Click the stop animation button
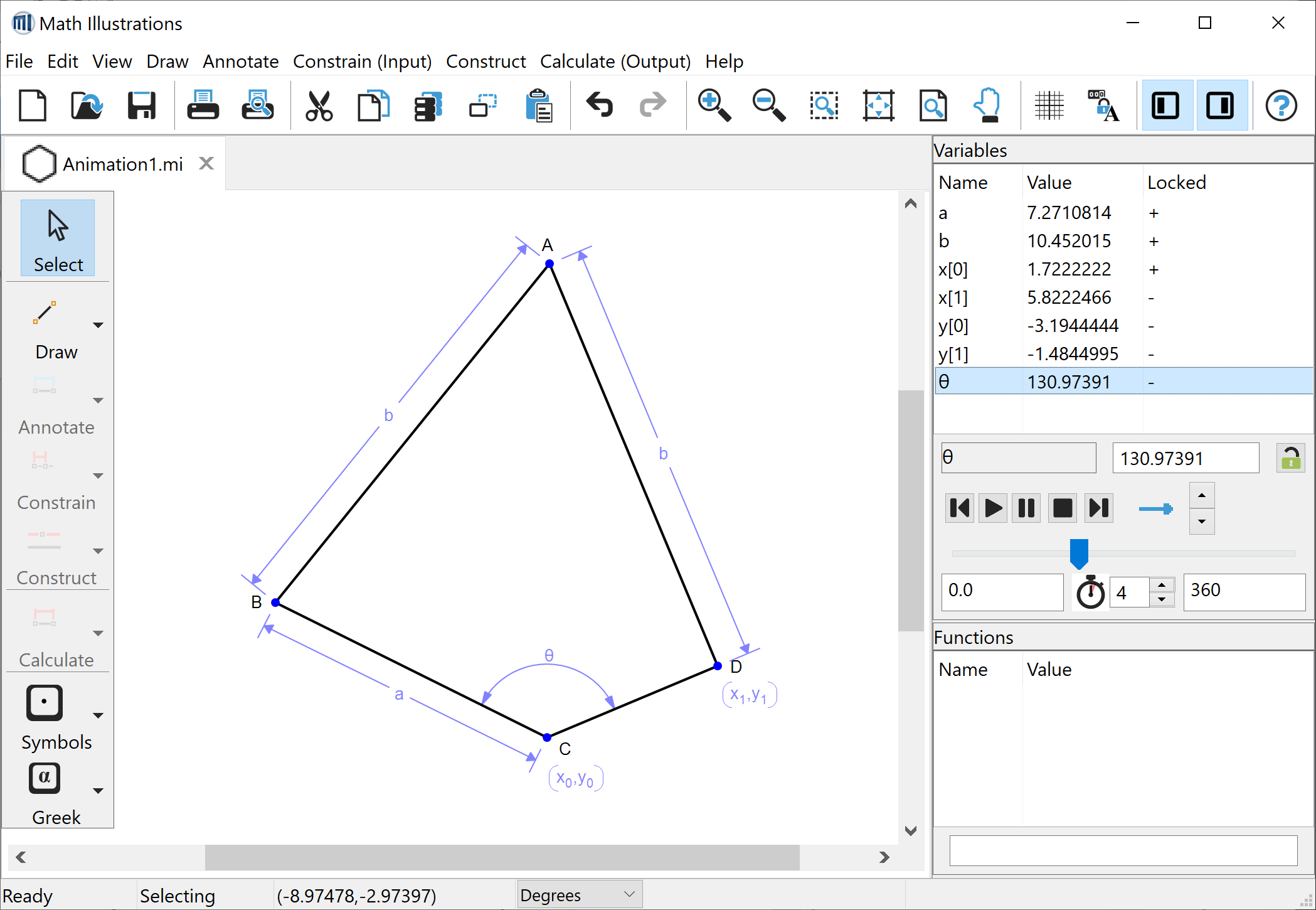The width and height of the screenshot is (1316, 910). pyautogui.click(x=1062, y=508)
